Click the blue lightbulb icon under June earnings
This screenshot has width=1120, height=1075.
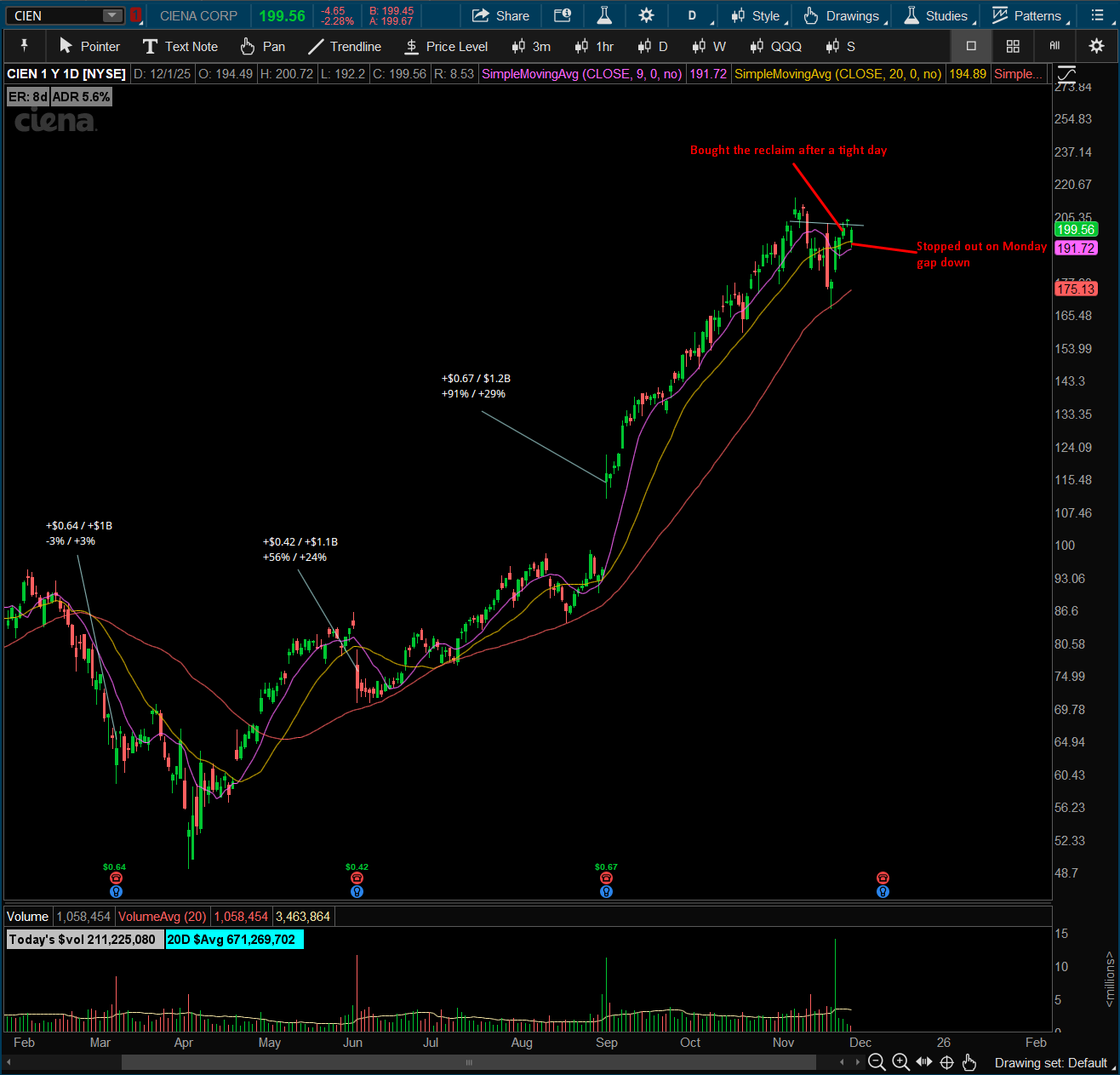coord(357,892)
